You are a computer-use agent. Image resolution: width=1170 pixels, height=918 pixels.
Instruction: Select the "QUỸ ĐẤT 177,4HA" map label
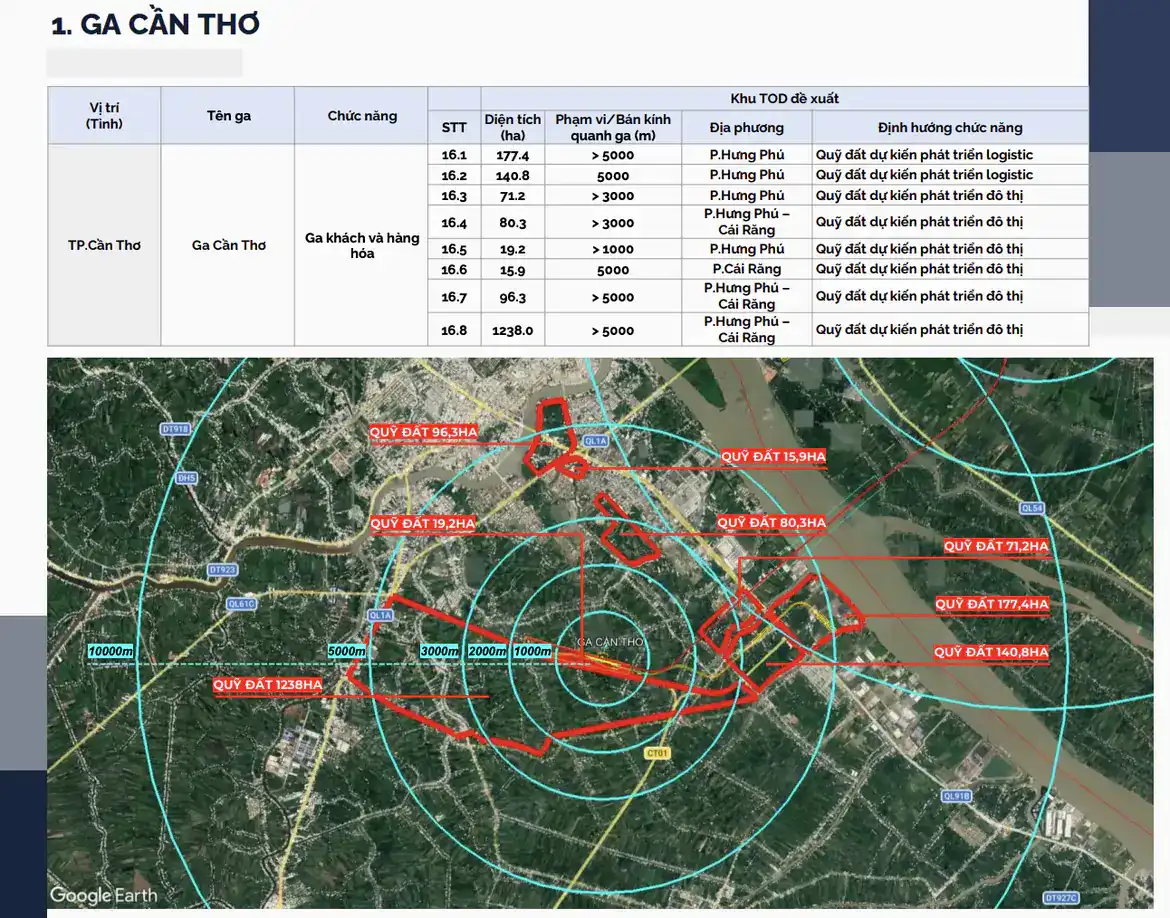(992, 604)
